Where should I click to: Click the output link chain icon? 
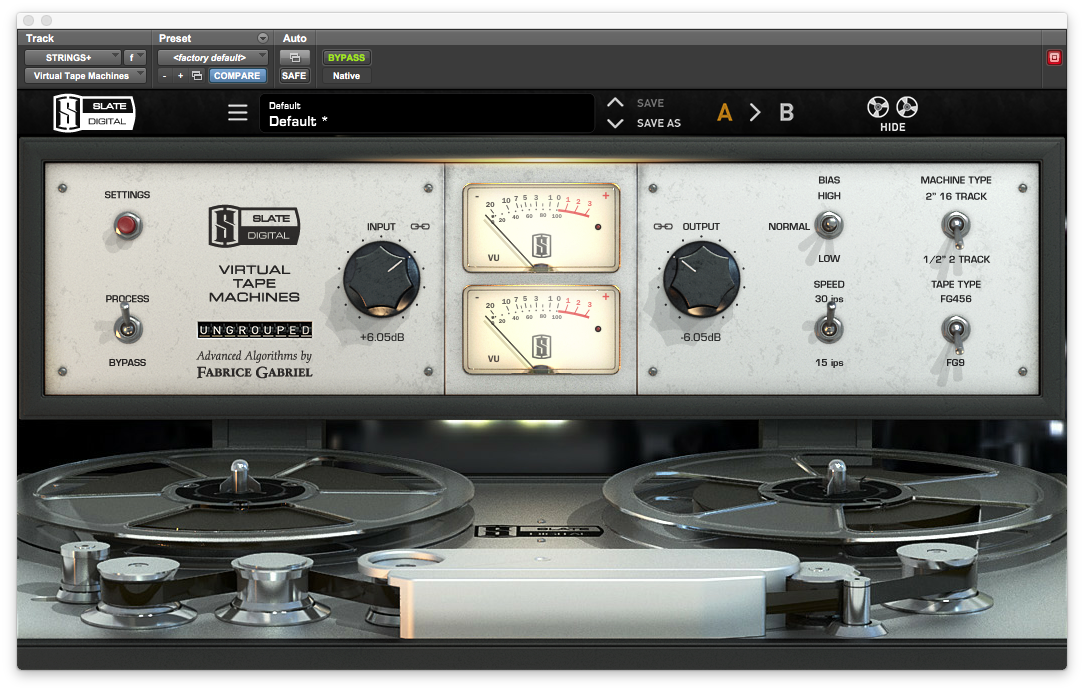point(663,227)
